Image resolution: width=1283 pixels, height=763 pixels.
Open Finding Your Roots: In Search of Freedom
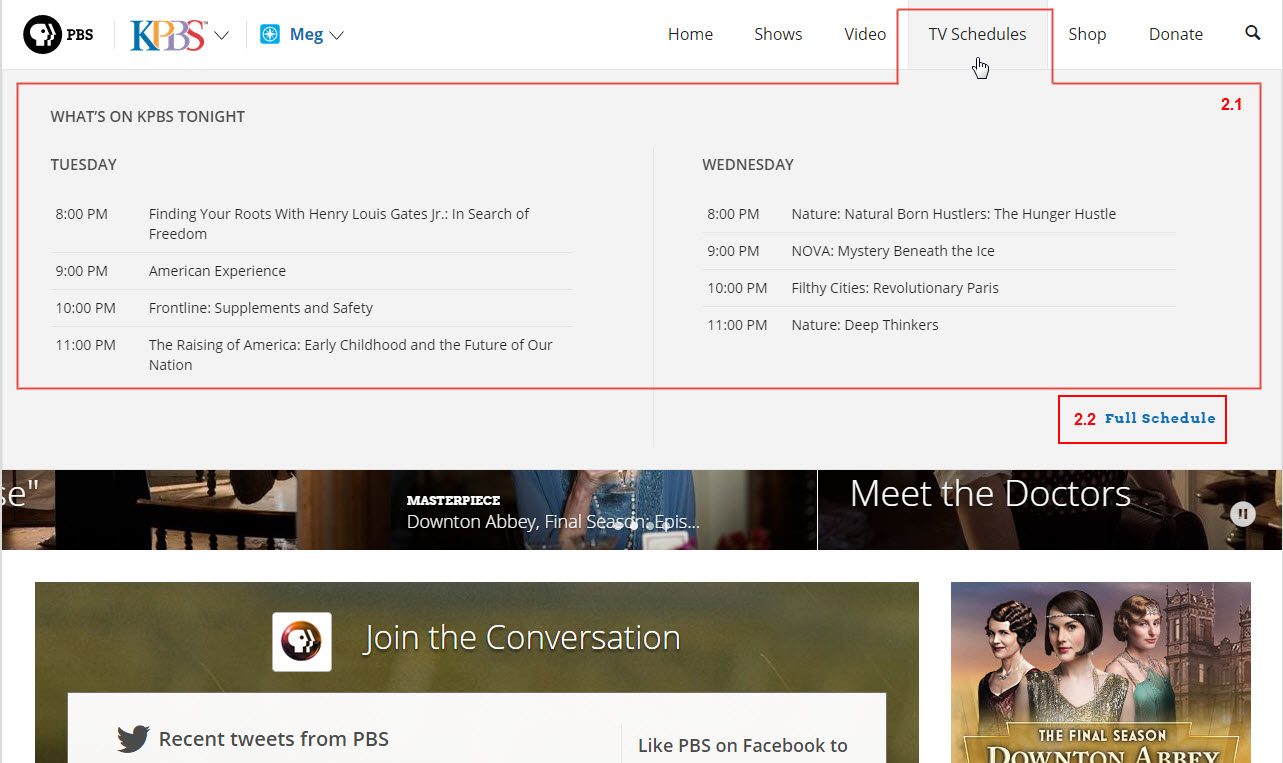(x=339, y=224)
